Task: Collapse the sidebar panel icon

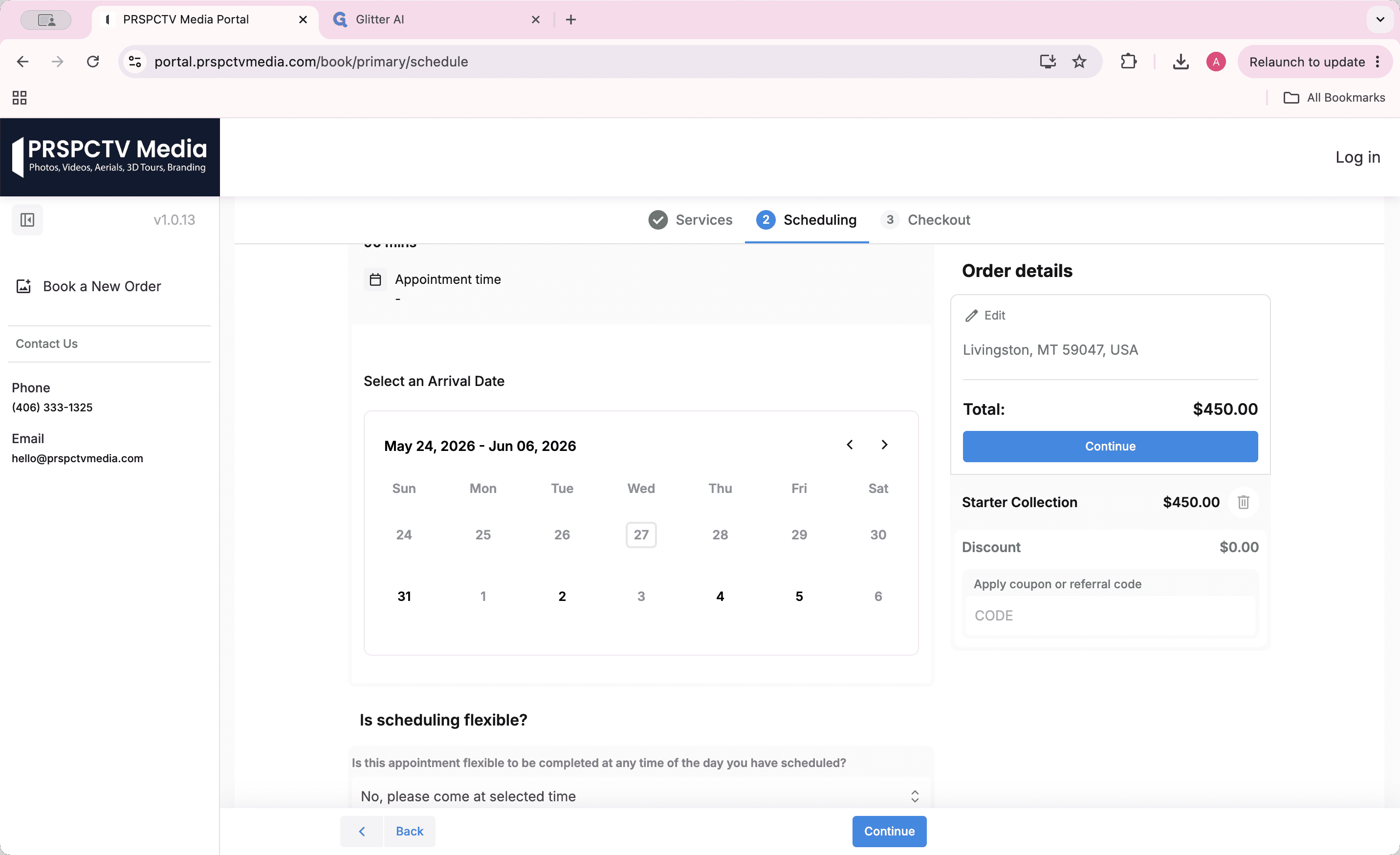Action: 27,220
